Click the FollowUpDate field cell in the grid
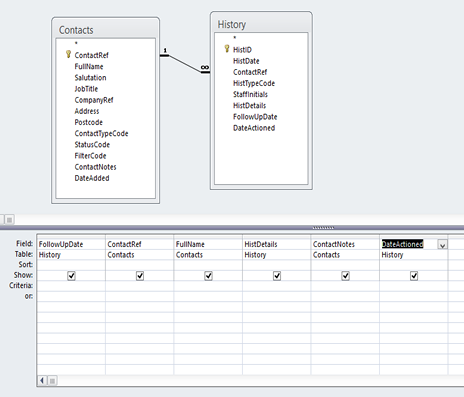Screen dimensions: 464x397 (71, 244)
